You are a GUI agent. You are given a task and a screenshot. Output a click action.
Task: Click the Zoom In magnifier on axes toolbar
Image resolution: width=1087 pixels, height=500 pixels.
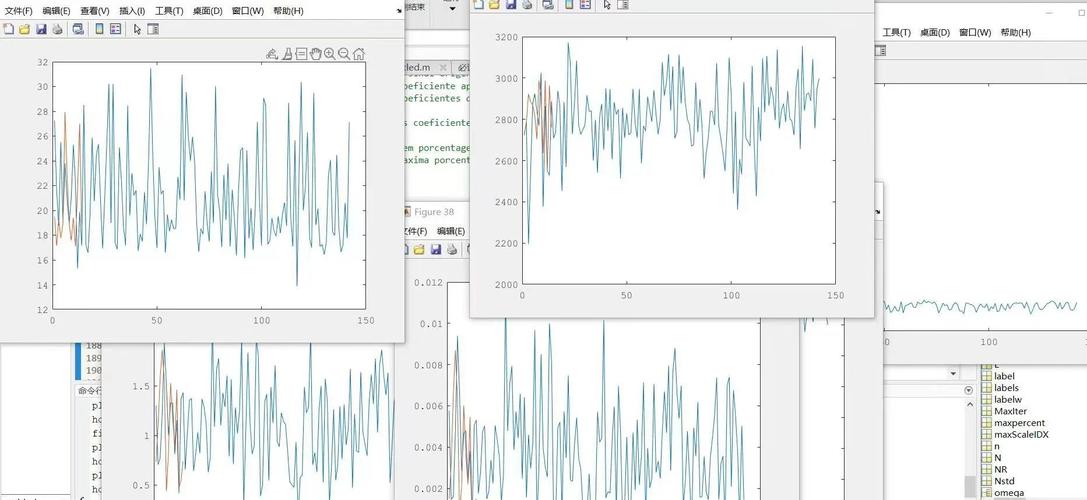[329, 54]
